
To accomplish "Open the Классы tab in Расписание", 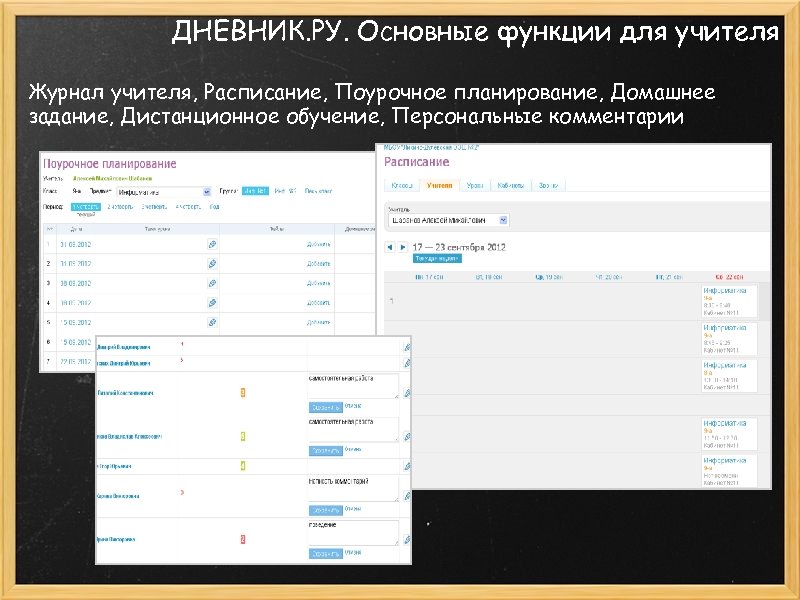I will click(402, 186).
